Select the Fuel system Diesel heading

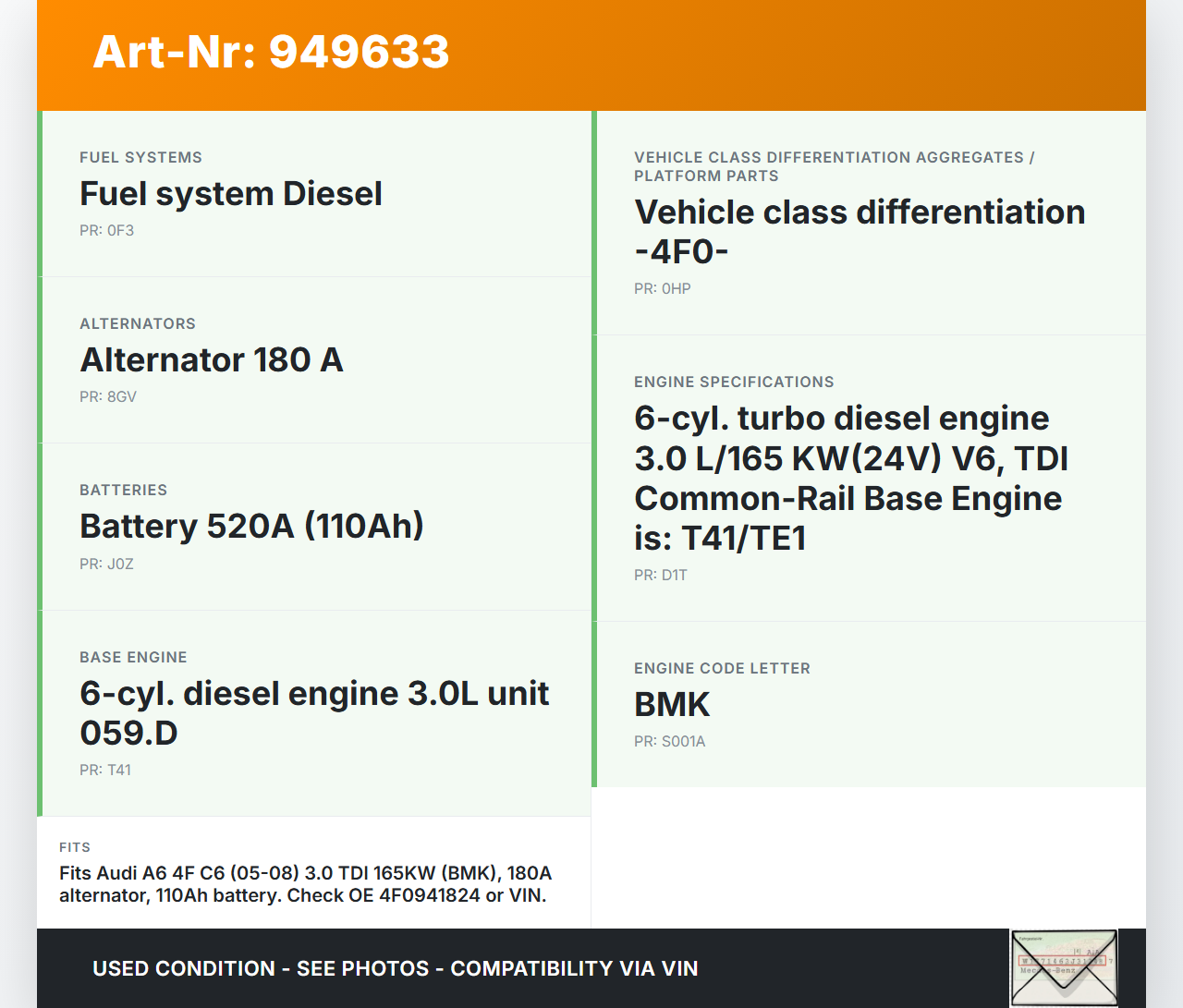[x=230, y=194]
